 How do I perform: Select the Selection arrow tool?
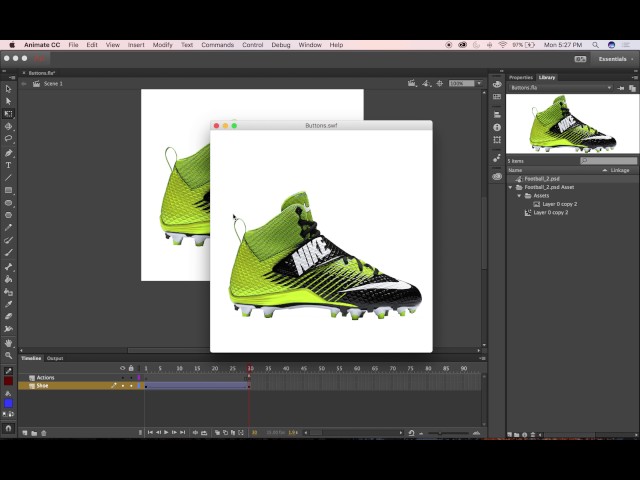click(8, 89)
